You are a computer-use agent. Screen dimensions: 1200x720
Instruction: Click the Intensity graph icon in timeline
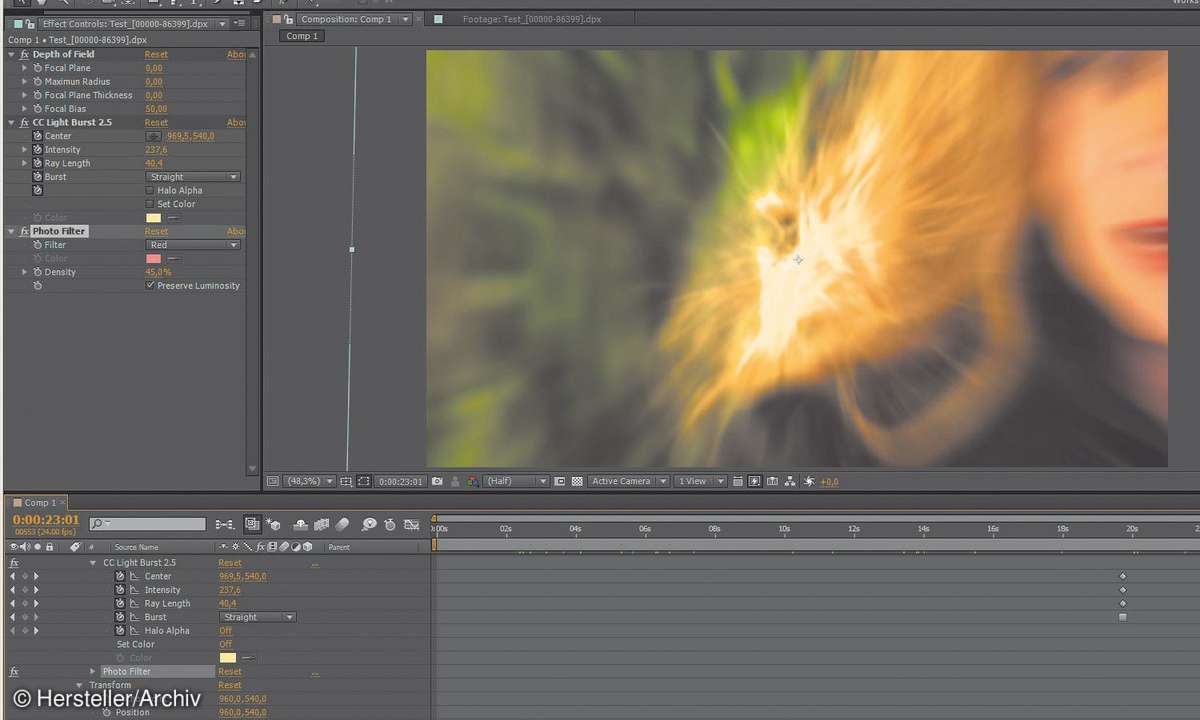point(134,590)
